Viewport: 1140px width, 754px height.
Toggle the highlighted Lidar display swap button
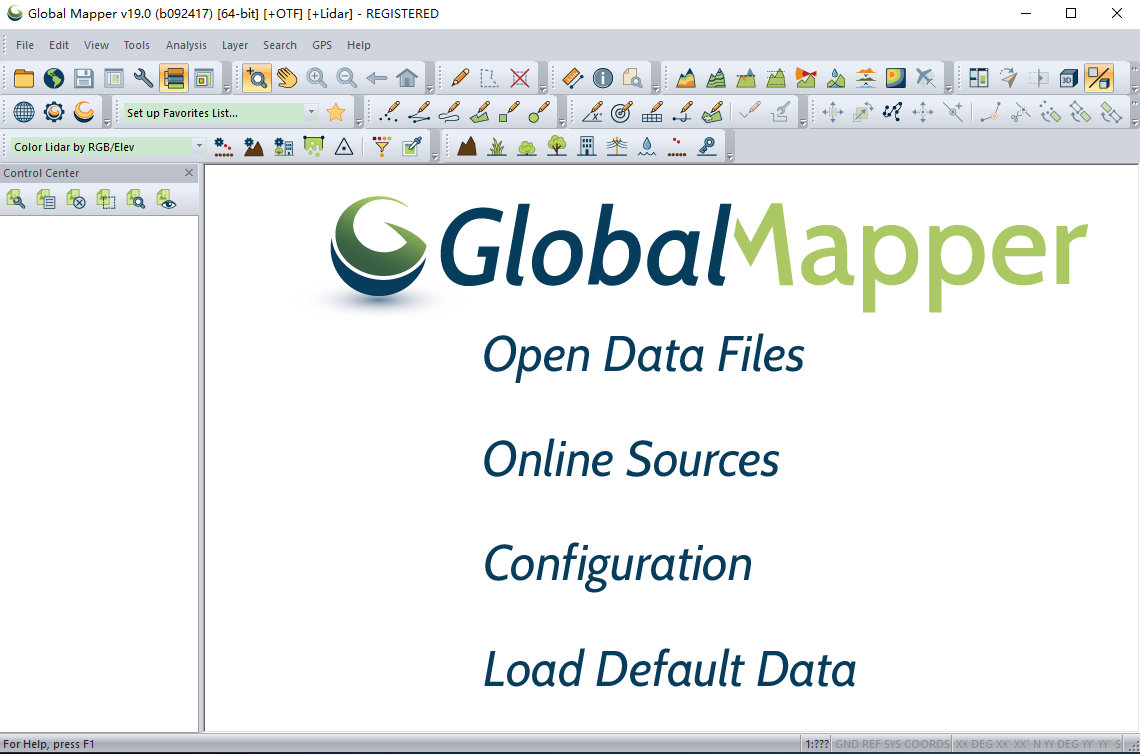1099,77
